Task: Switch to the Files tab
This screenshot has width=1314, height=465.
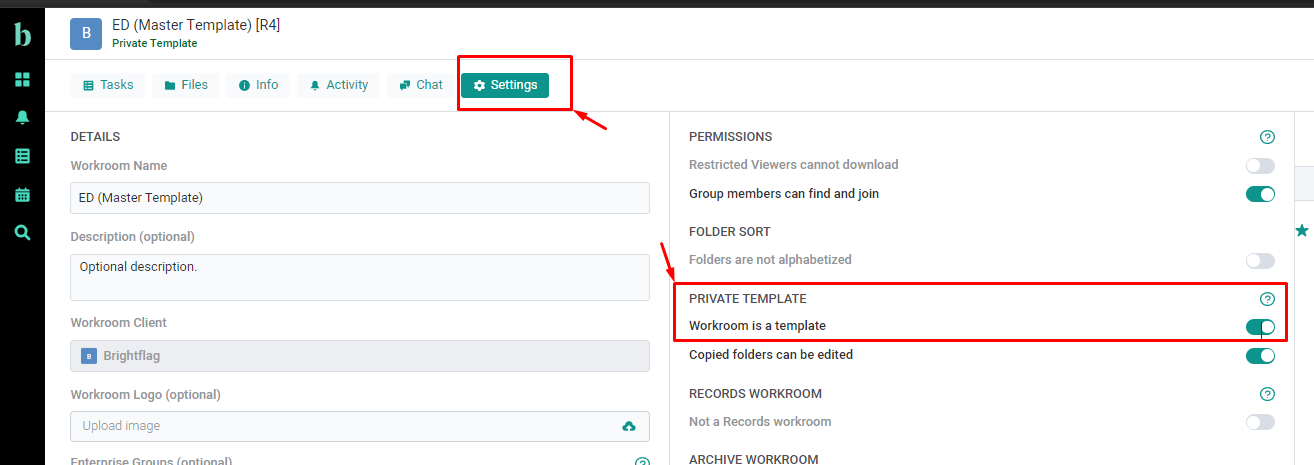Action: pyautogui.click(x=186, y=85)
